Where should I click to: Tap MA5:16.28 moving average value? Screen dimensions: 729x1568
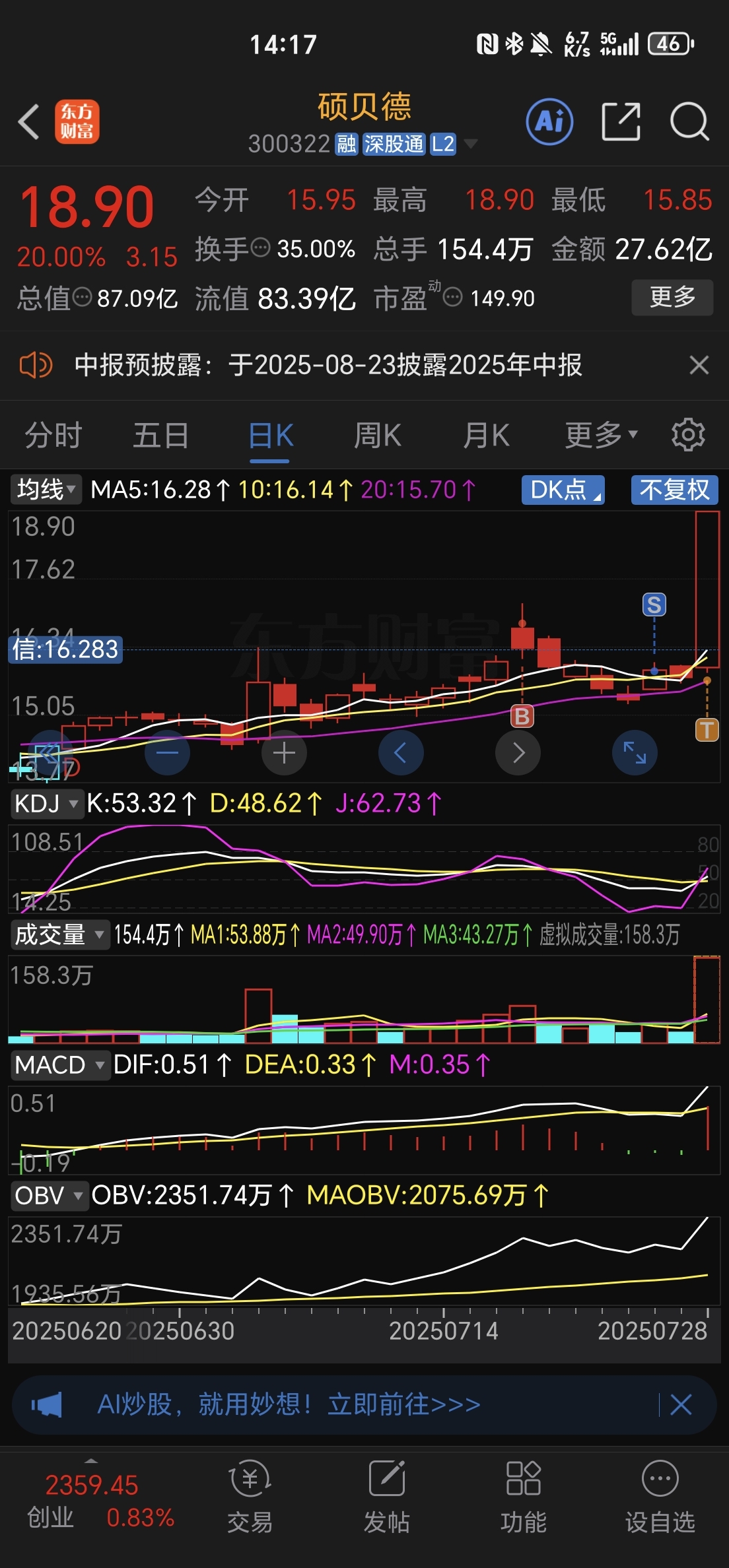160,490
